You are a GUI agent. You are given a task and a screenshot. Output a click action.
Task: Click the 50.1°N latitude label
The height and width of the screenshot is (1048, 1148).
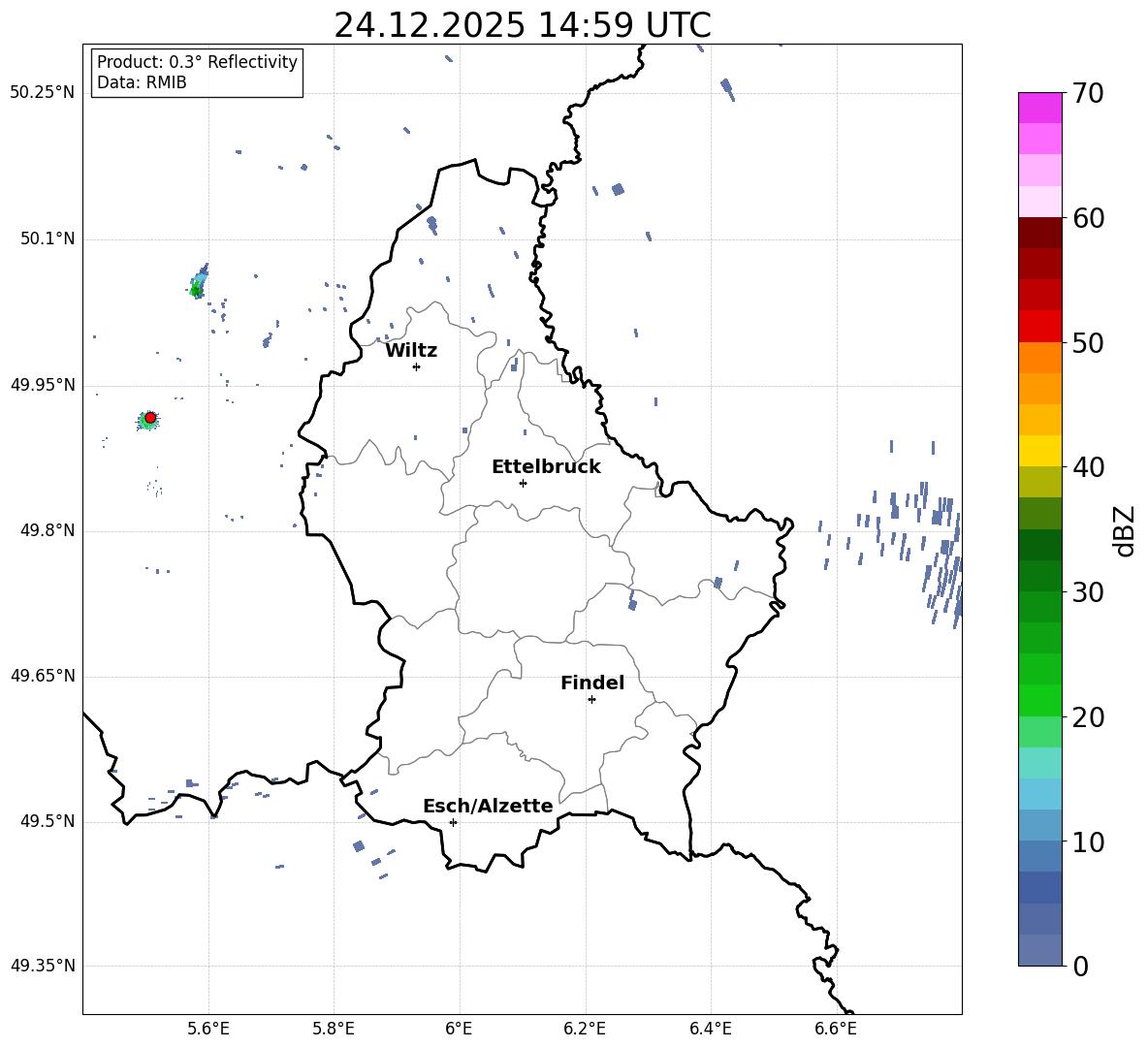pos(48,239)
